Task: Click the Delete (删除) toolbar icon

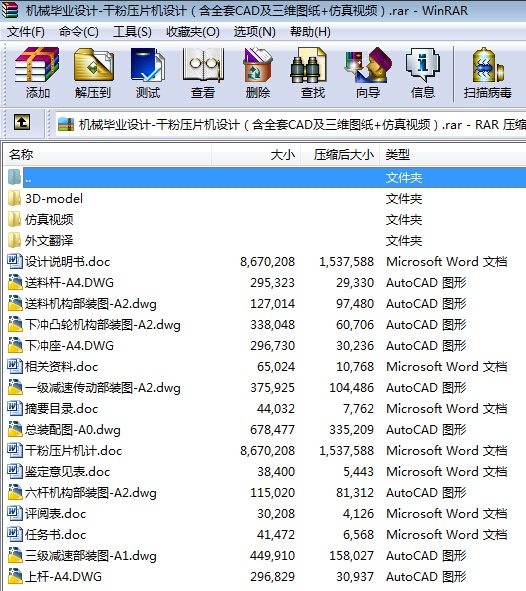Action: tap(258, 64)
